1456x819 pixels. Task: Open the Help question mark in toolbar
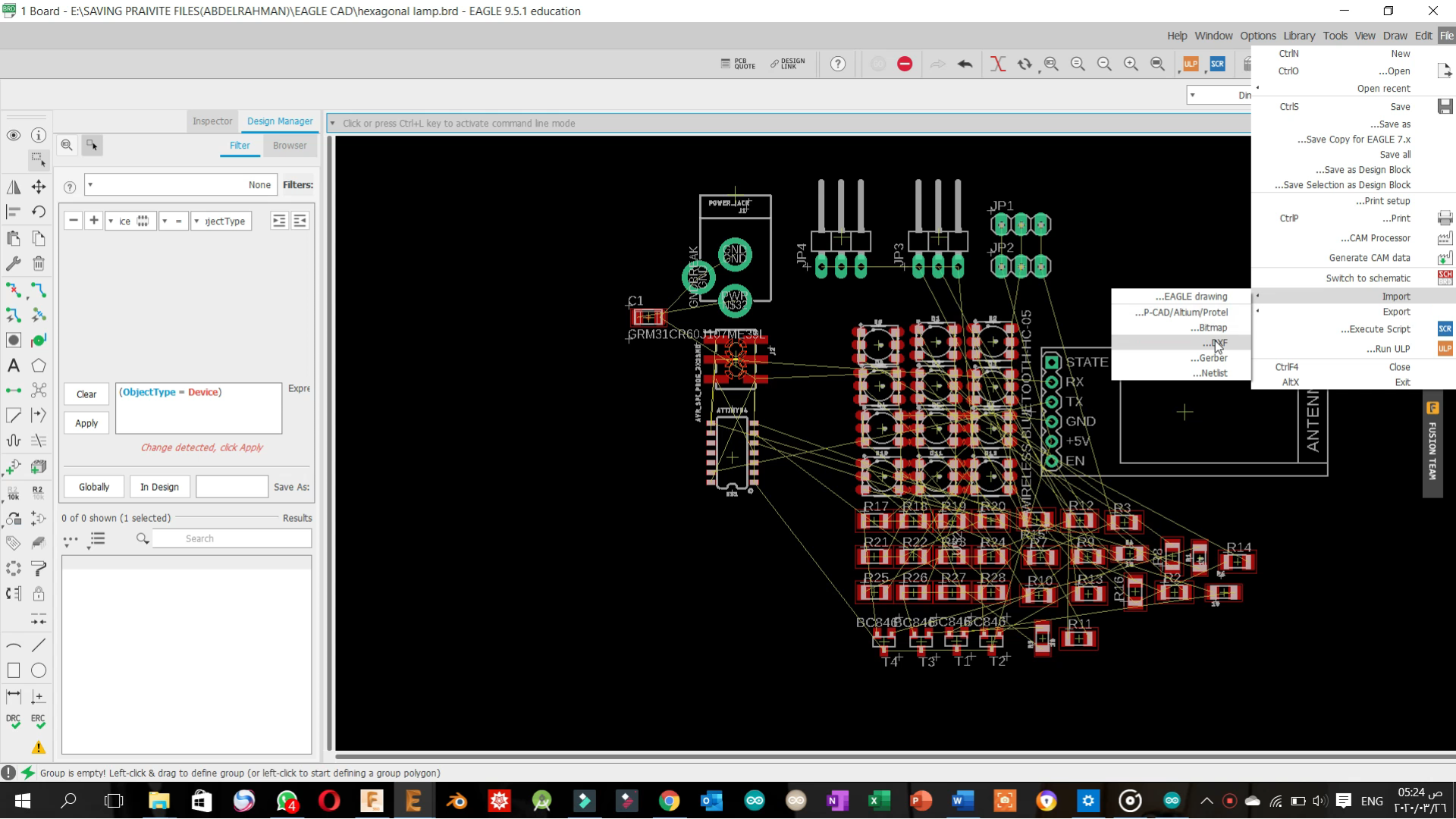click(838, 64)
